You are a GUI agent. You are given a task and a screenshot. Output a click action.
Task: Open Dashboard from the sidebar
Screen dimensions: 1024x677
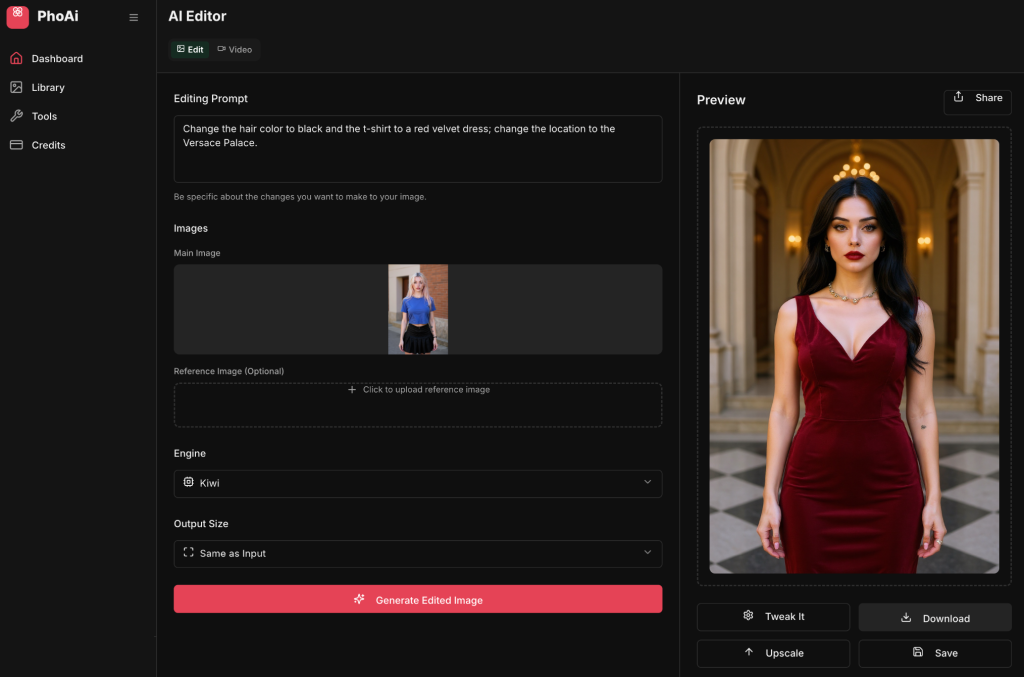point(57,59)
